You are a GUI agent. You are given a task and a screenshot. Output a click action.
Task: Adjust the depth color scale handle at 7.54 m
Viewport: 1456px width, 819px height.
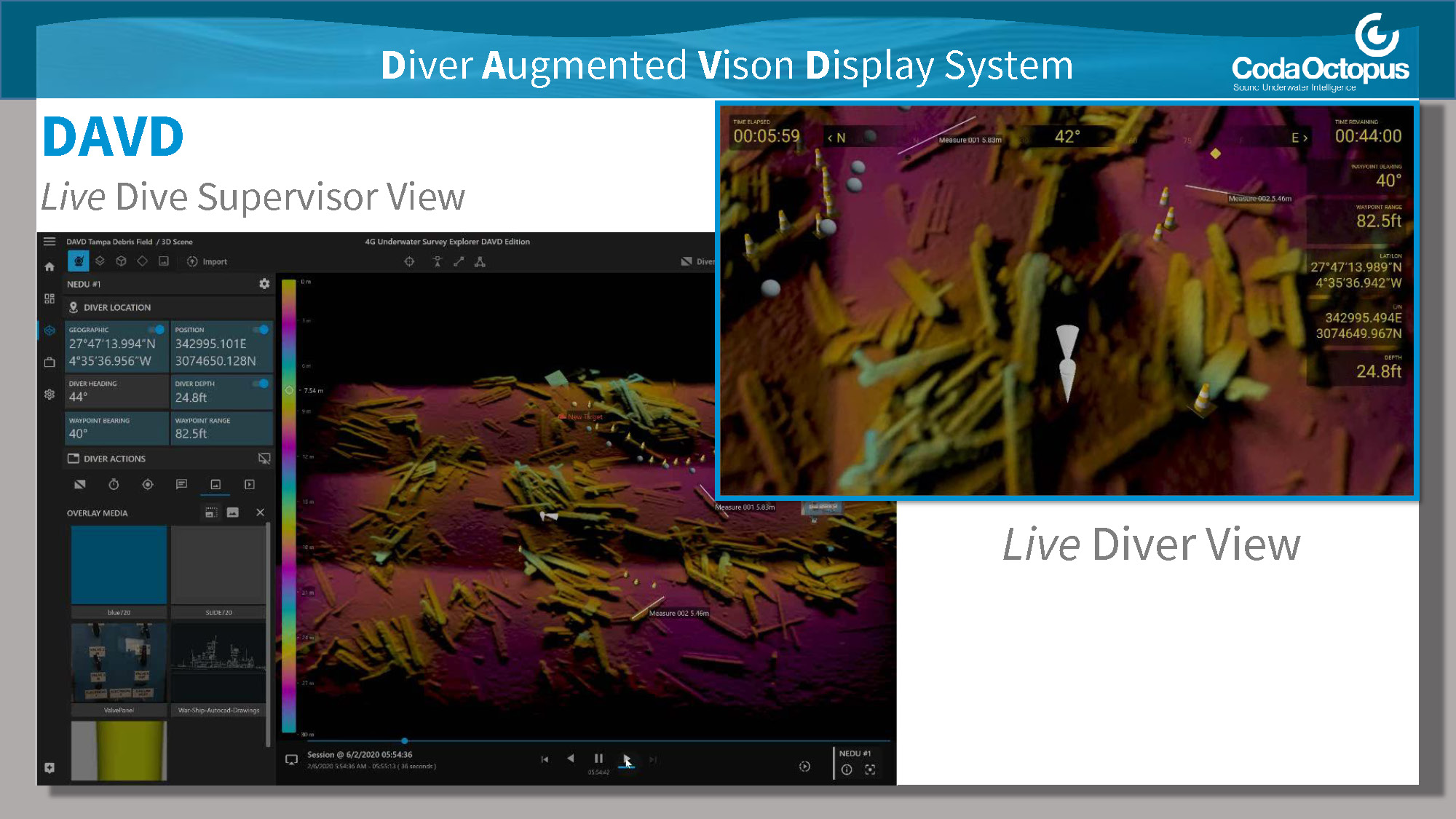(289, 391)
